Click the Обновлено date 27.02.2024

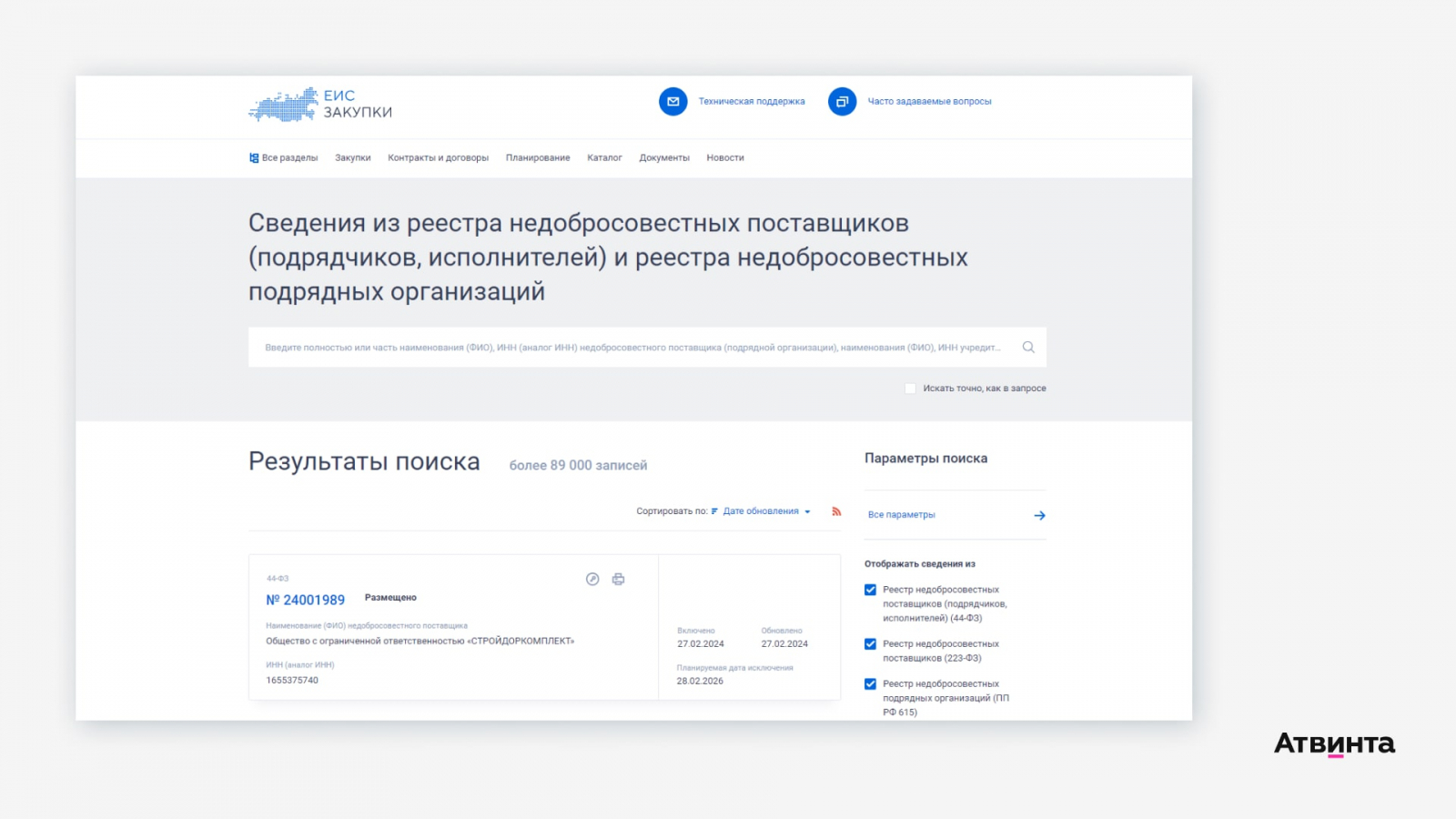784,643
